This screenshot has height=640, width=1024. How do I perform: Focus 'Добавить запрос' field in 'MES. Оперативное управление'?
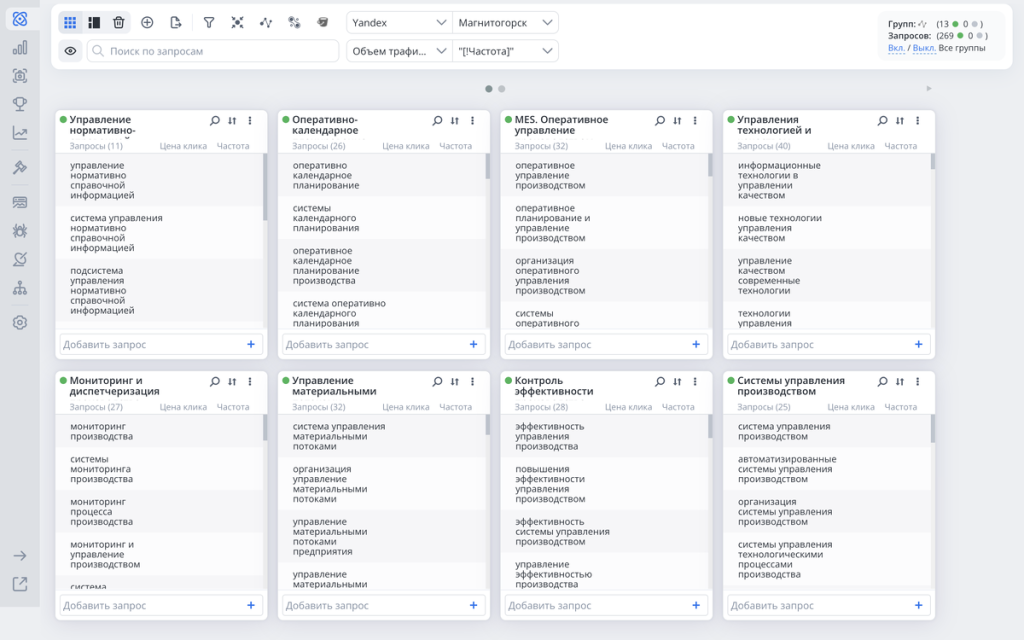[606, 344]
